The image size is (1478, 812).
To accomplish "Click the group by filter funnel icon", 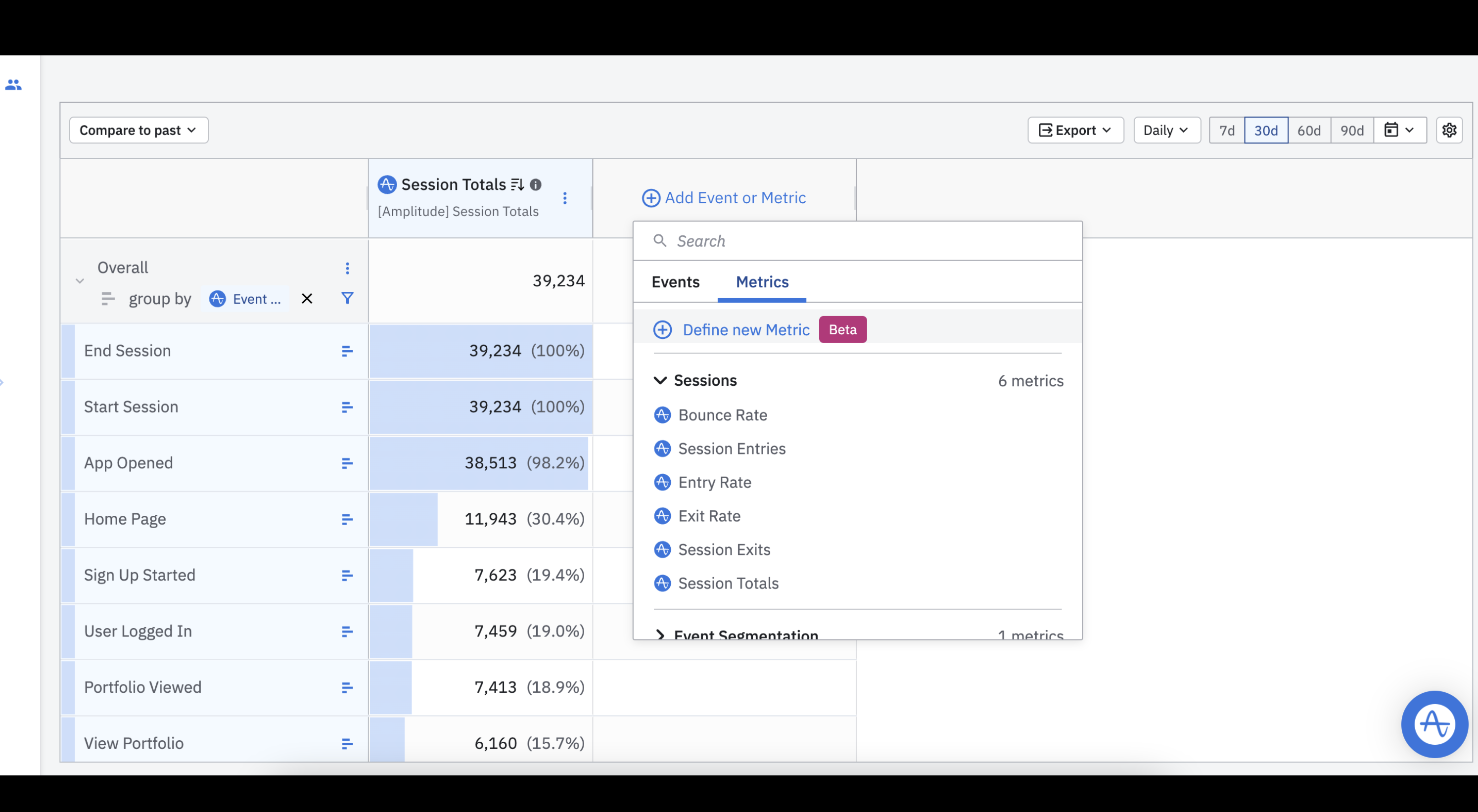I will [x=347, y=298].
